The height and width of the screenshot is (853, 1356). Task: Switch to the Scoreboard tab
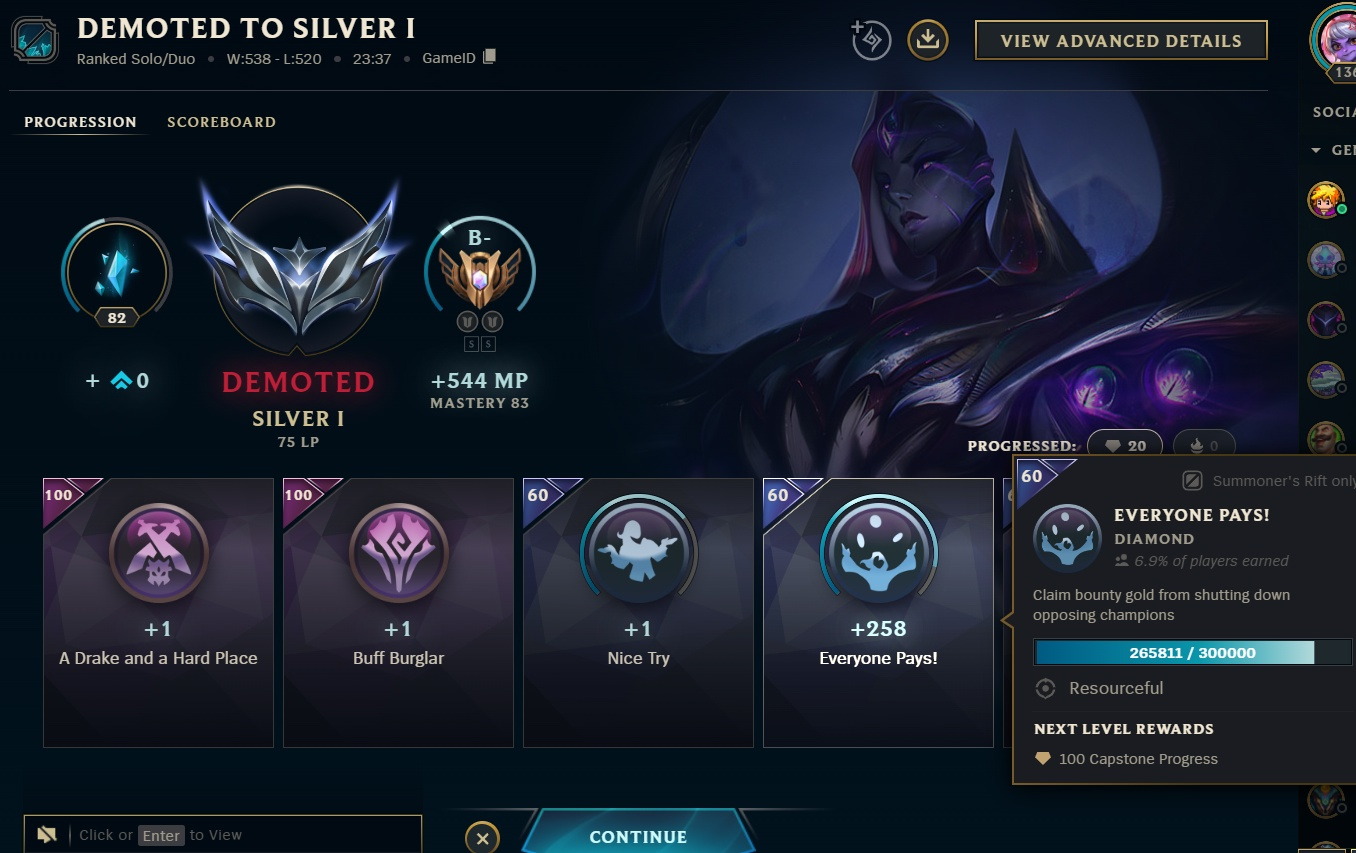click(x=221, y=122)
